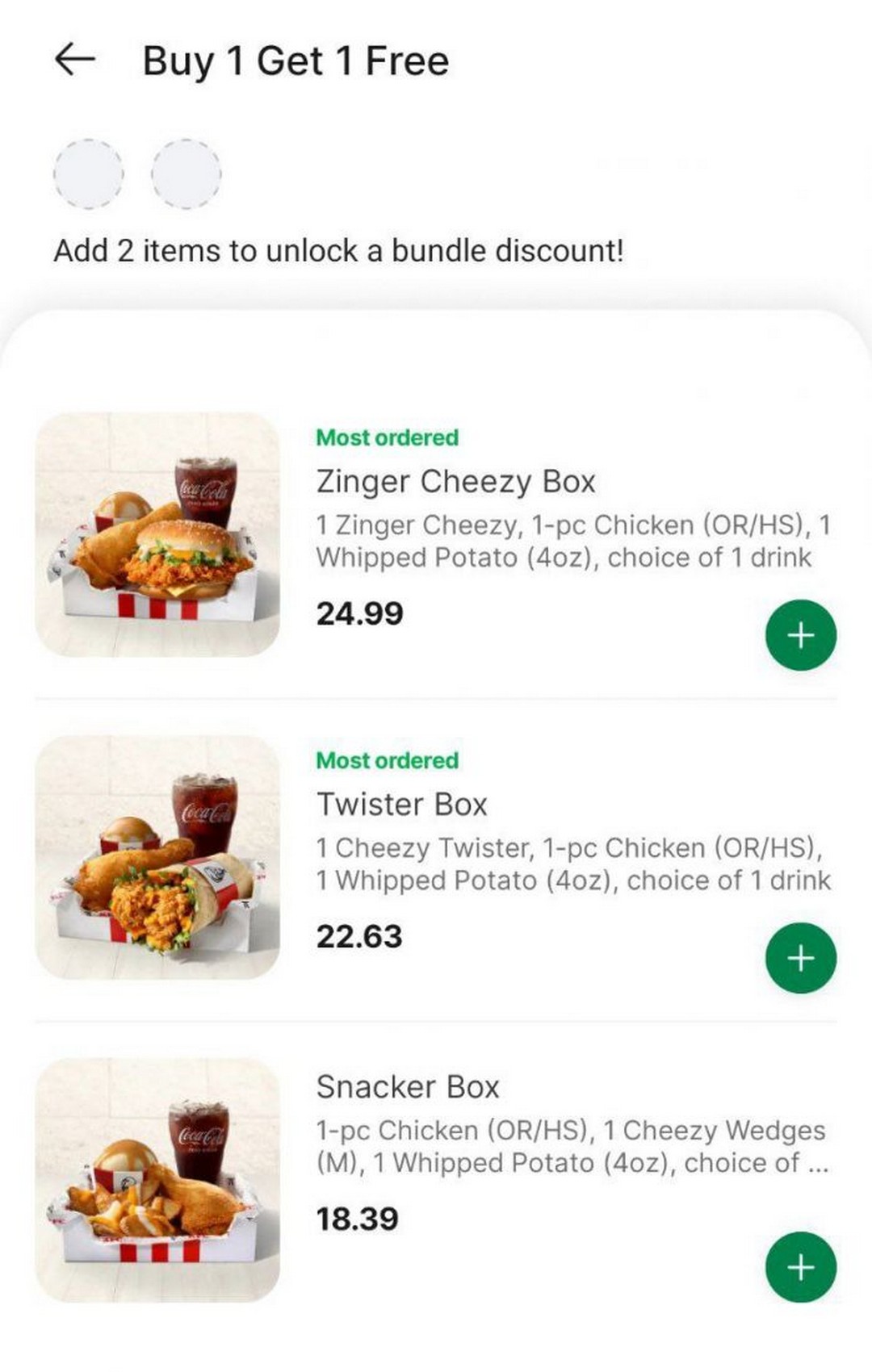Add Snacker Box with plus button
Viewport: 872px width, 1372px height.
pos(800,1267)
